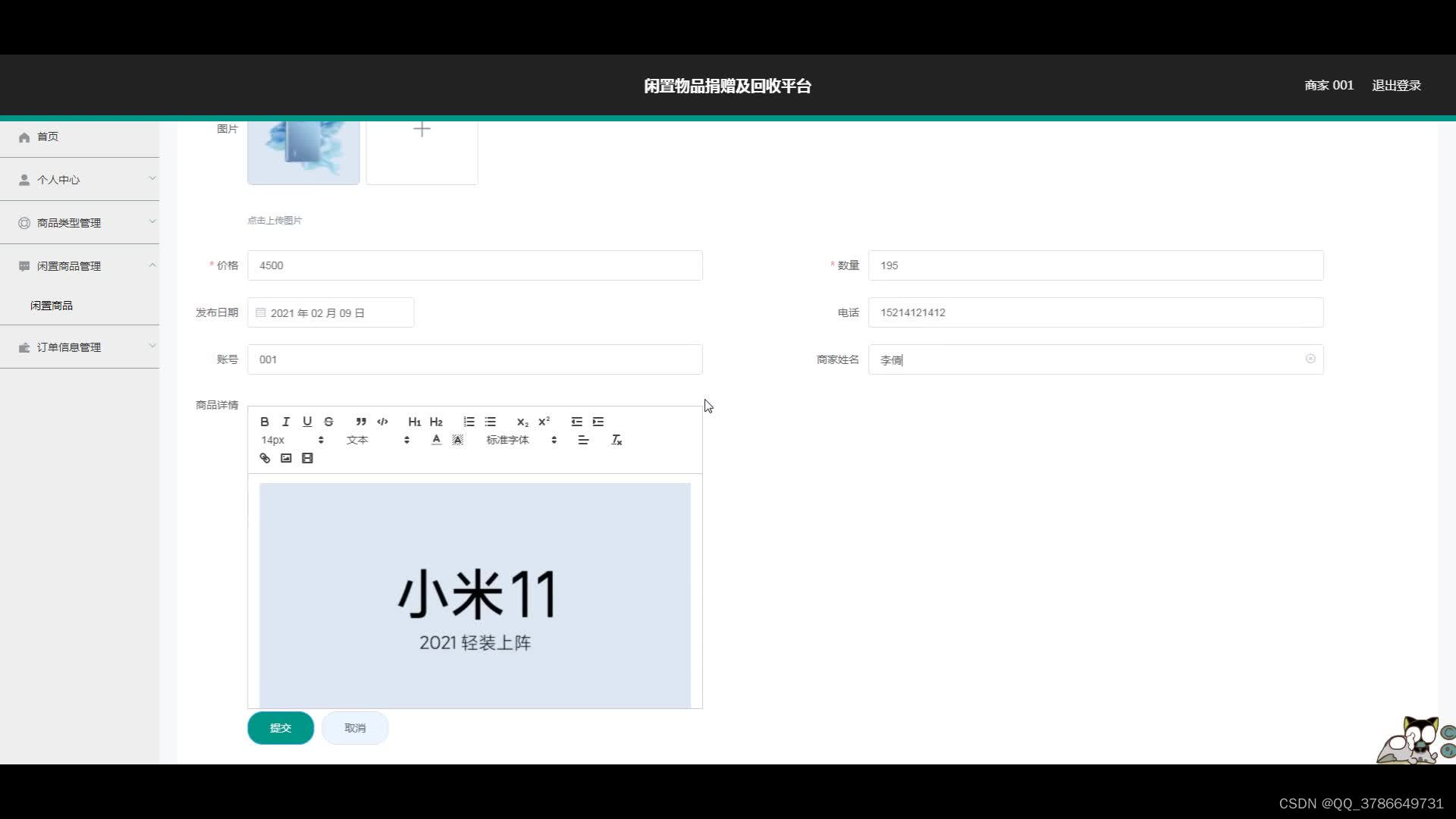Click the icon beside 订单信息管理

[24, 347]
